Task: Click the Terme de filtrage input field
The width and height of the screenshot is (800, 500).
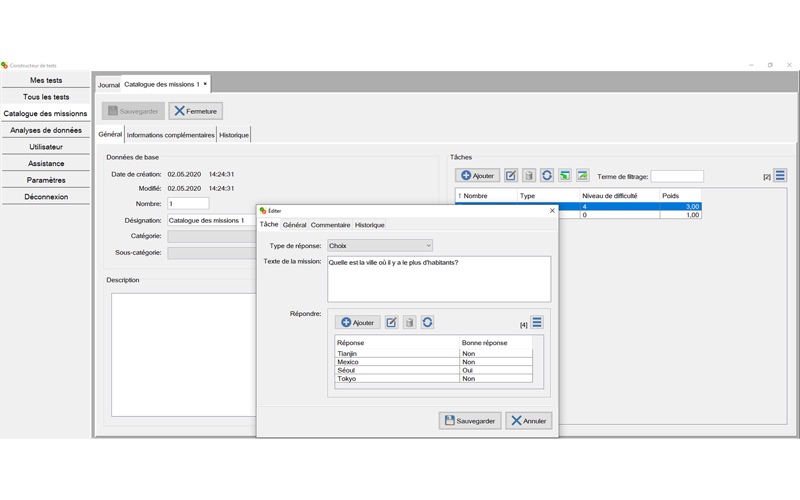Action: (677, 177)
